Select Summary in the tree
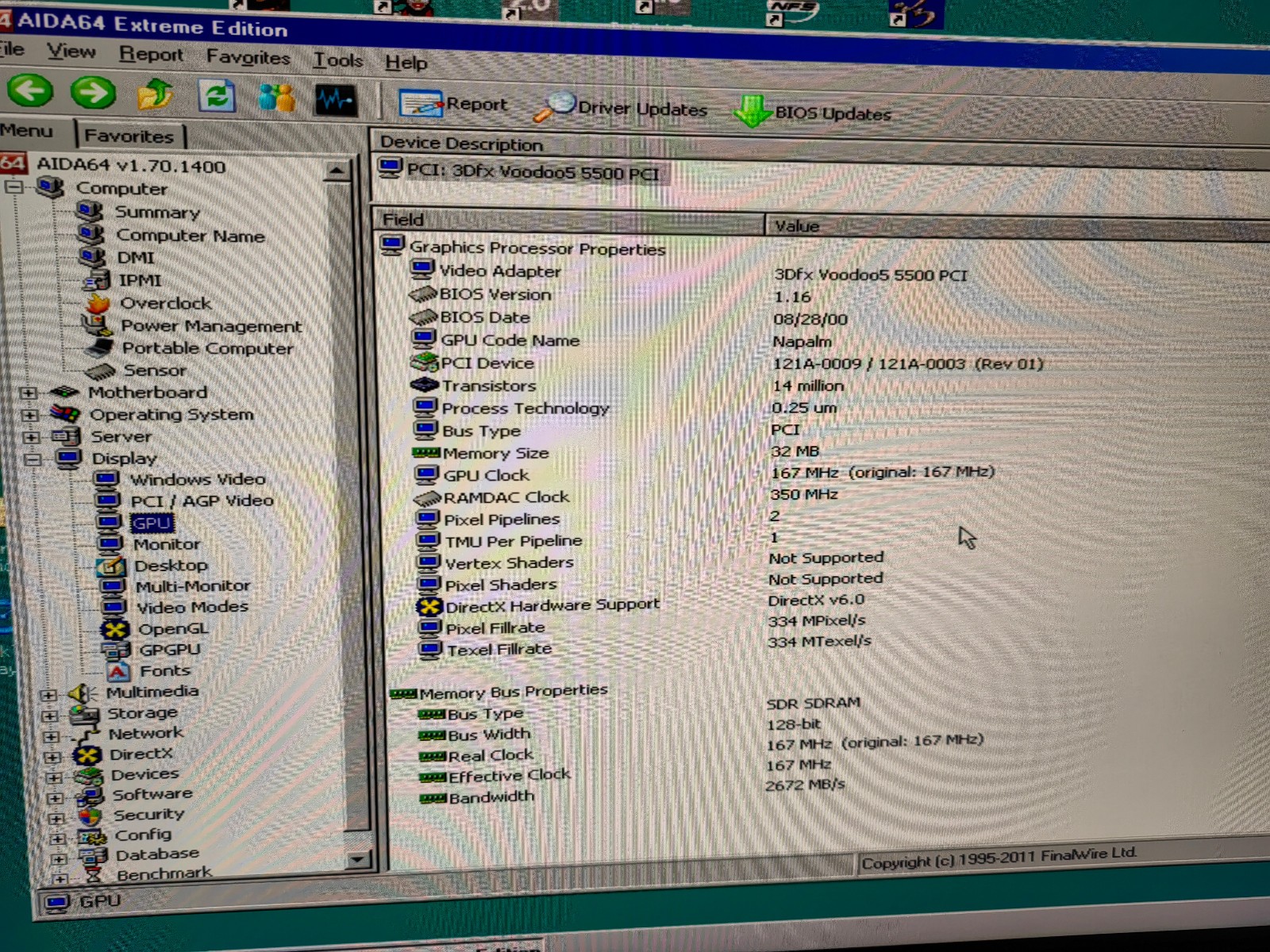 coord(157,212)
